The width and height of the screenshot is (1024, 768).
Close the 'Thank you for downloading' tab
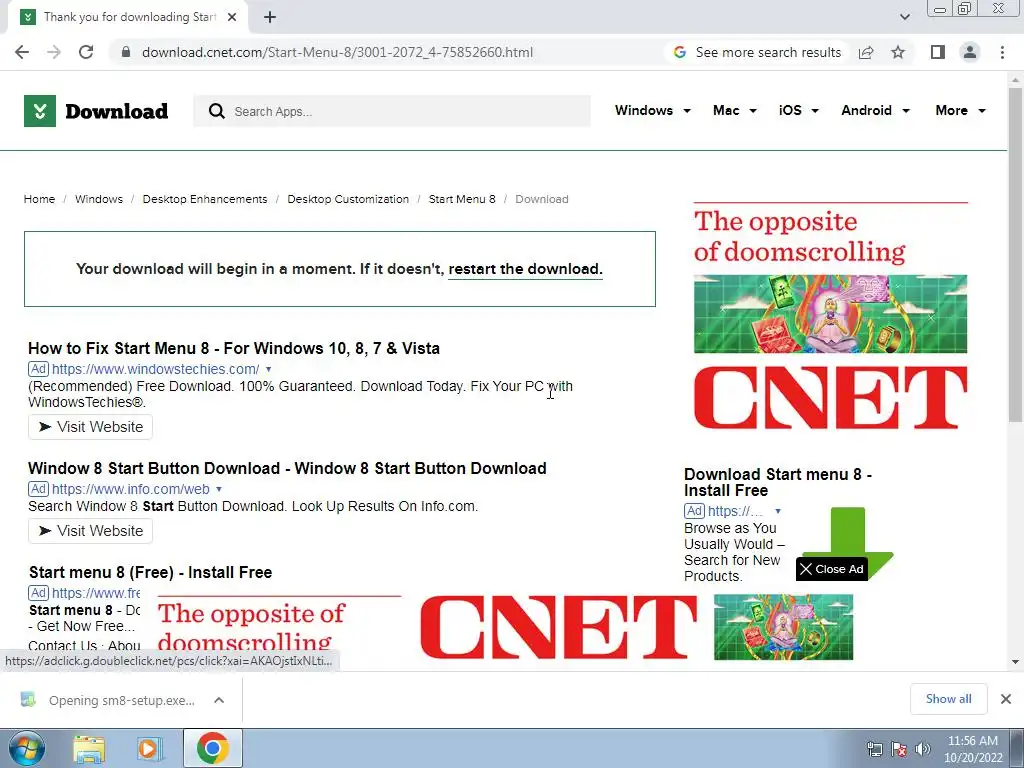pos(232,17)
